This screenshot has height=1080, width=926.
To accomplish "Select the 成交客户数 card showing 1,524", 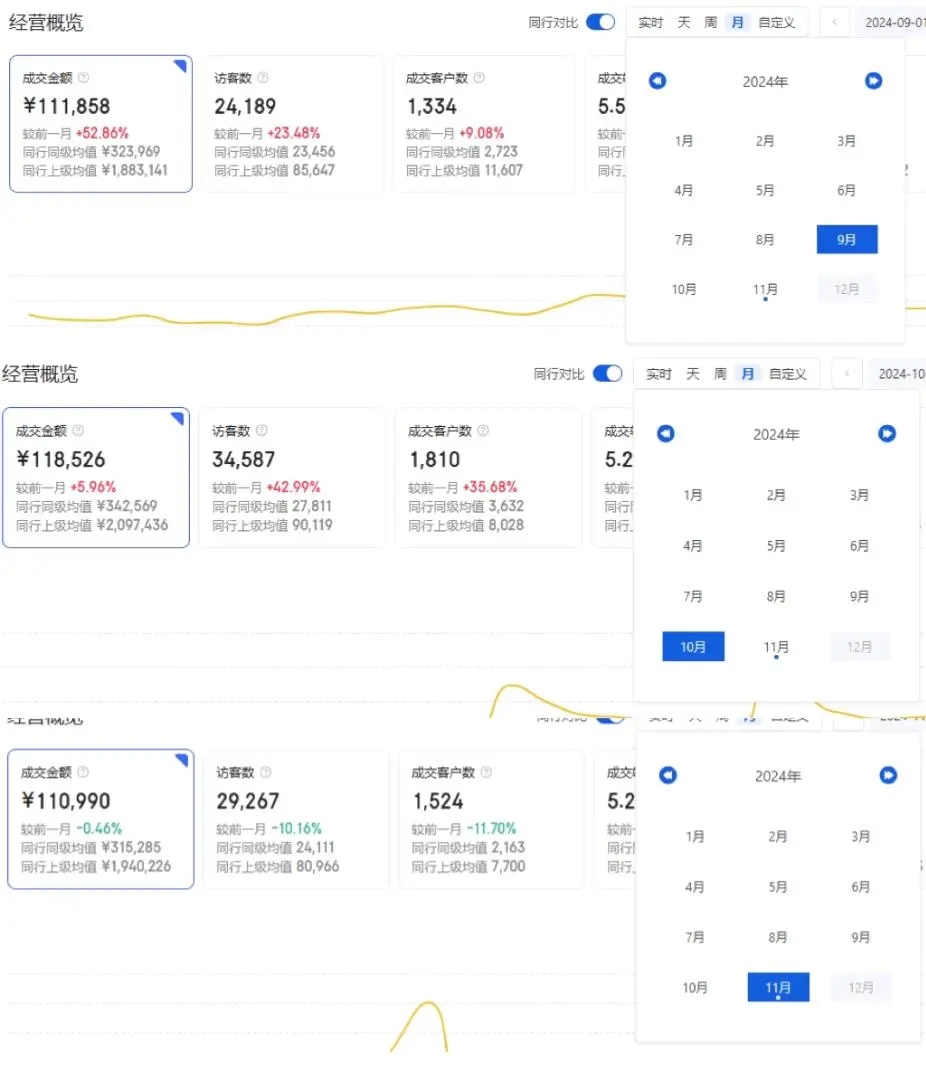I will tap(491, 819).
